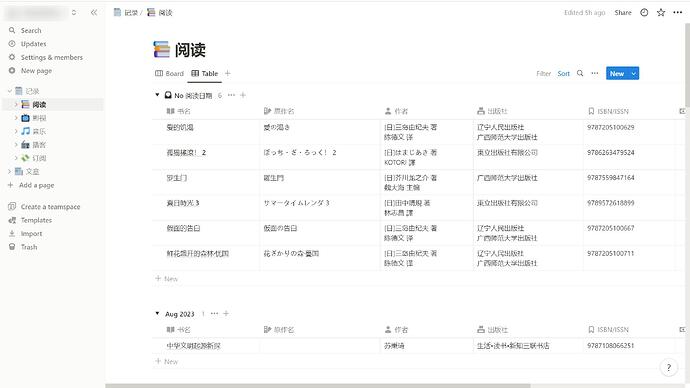Screen dimensions: 690x388
Task: Click the stacked books page icon
Action: pos(161,49)
